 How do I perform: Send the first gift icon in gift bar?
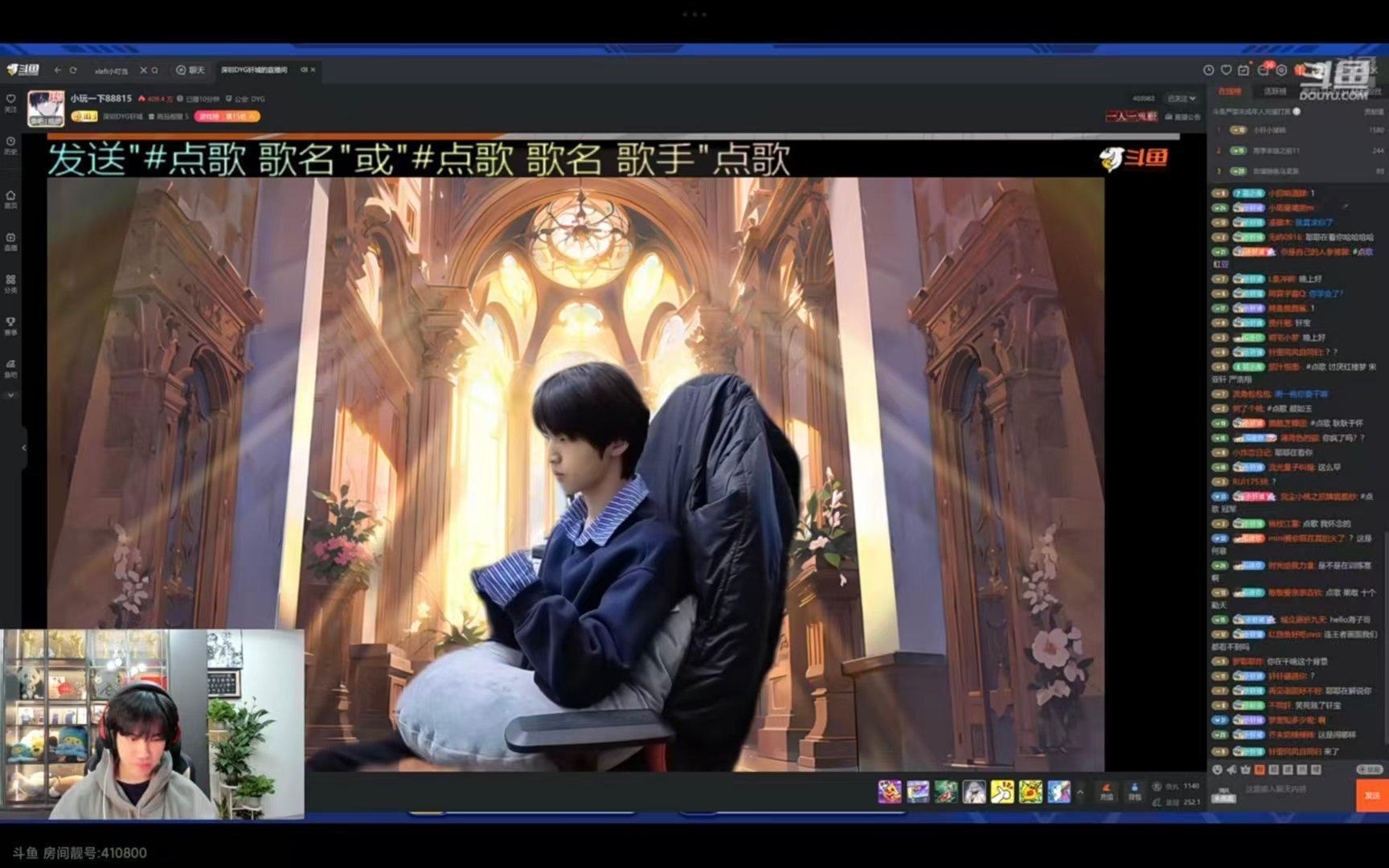890,792
